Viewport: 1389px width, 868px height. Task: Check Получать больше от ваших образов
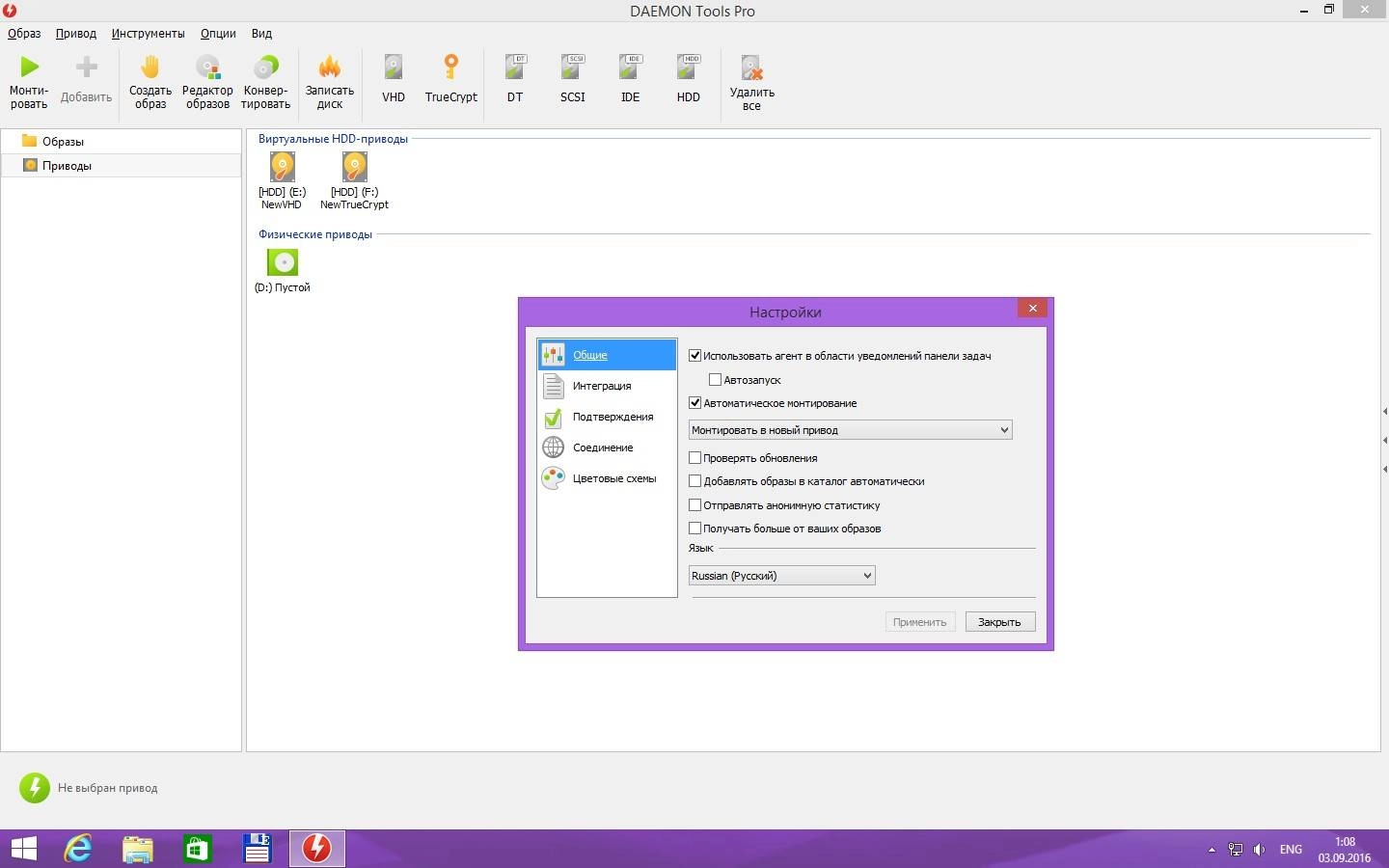694,529
